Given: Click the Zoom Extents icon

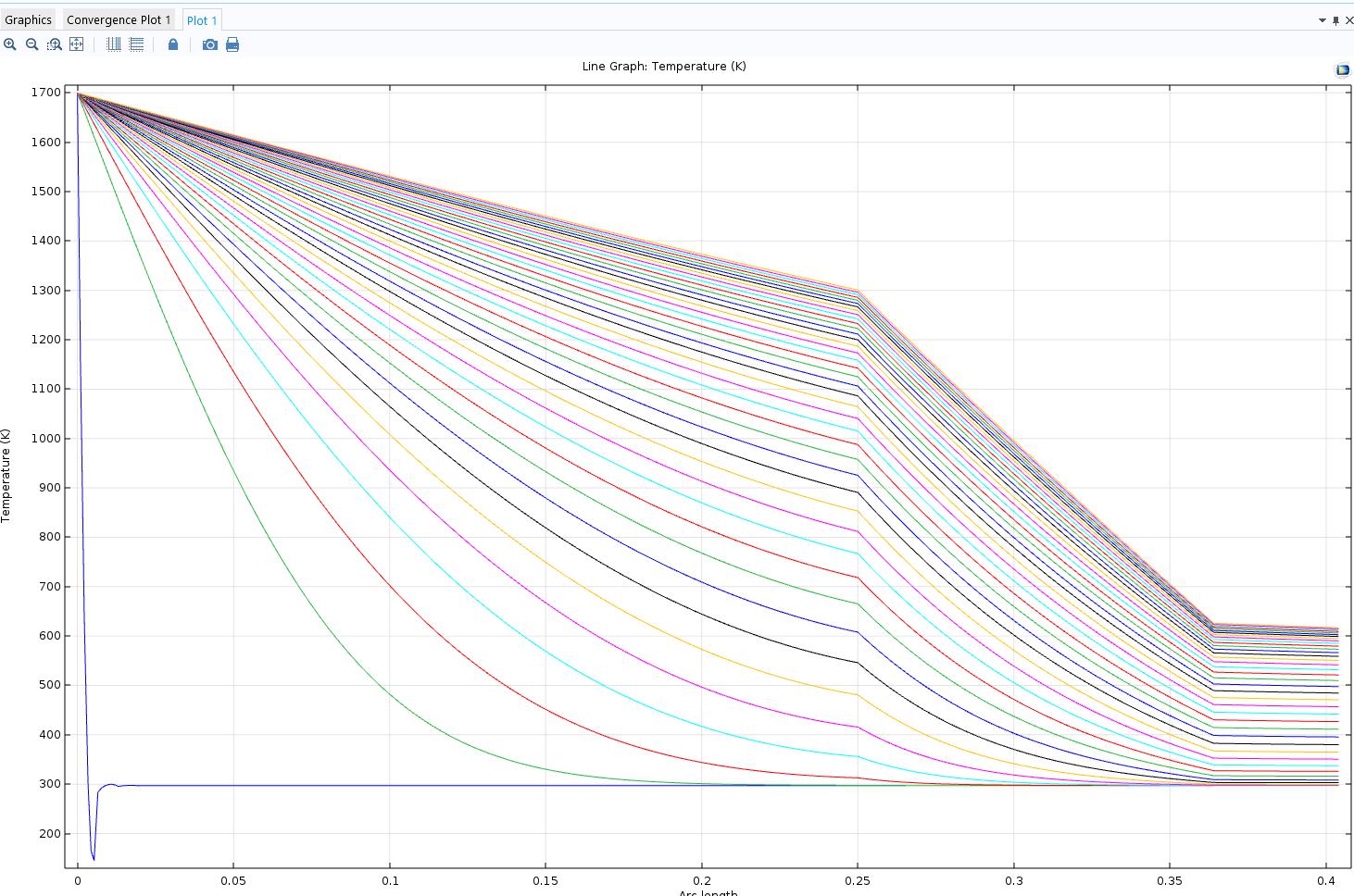Looking at the screenshot, I should click(77, 44).
